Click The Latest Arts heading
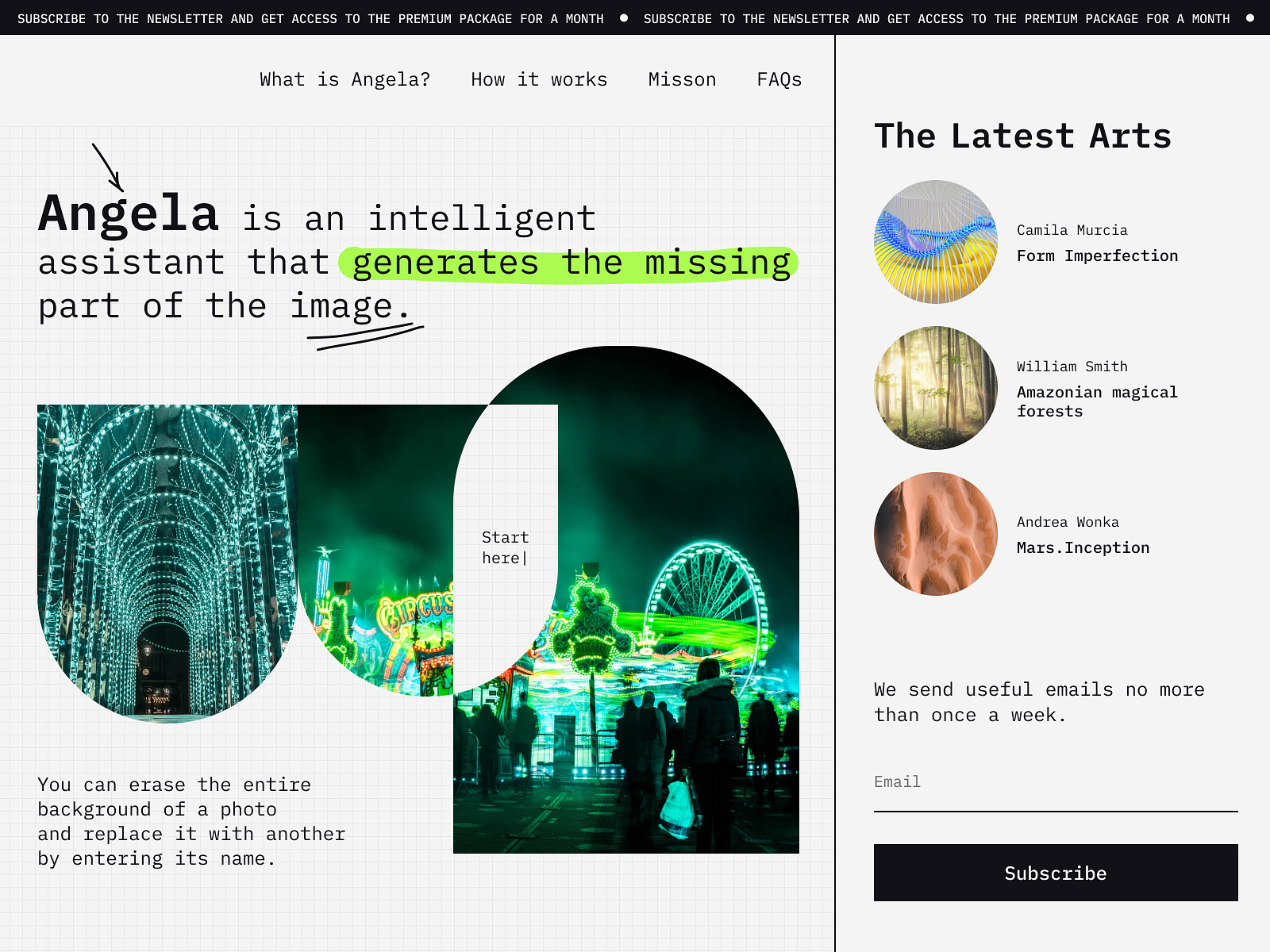The width and height of the screenshot is (1270, 952). pos(1022,136)
